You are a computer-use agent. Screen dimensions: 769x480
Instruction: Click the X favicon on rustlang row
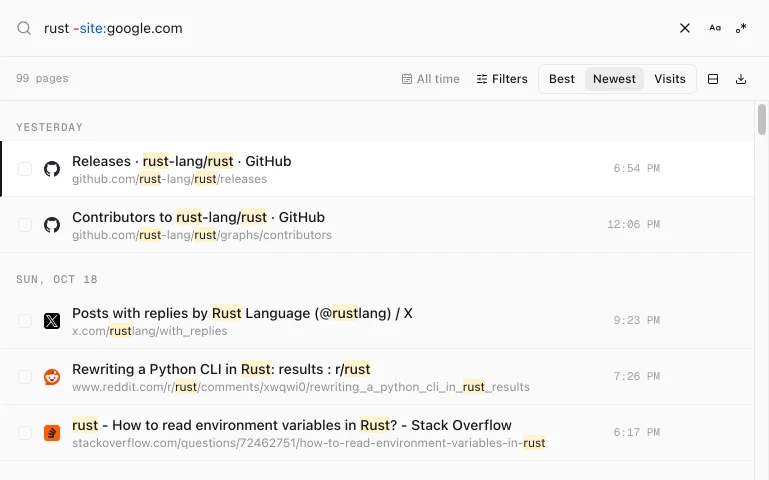(x=52, y=321)
